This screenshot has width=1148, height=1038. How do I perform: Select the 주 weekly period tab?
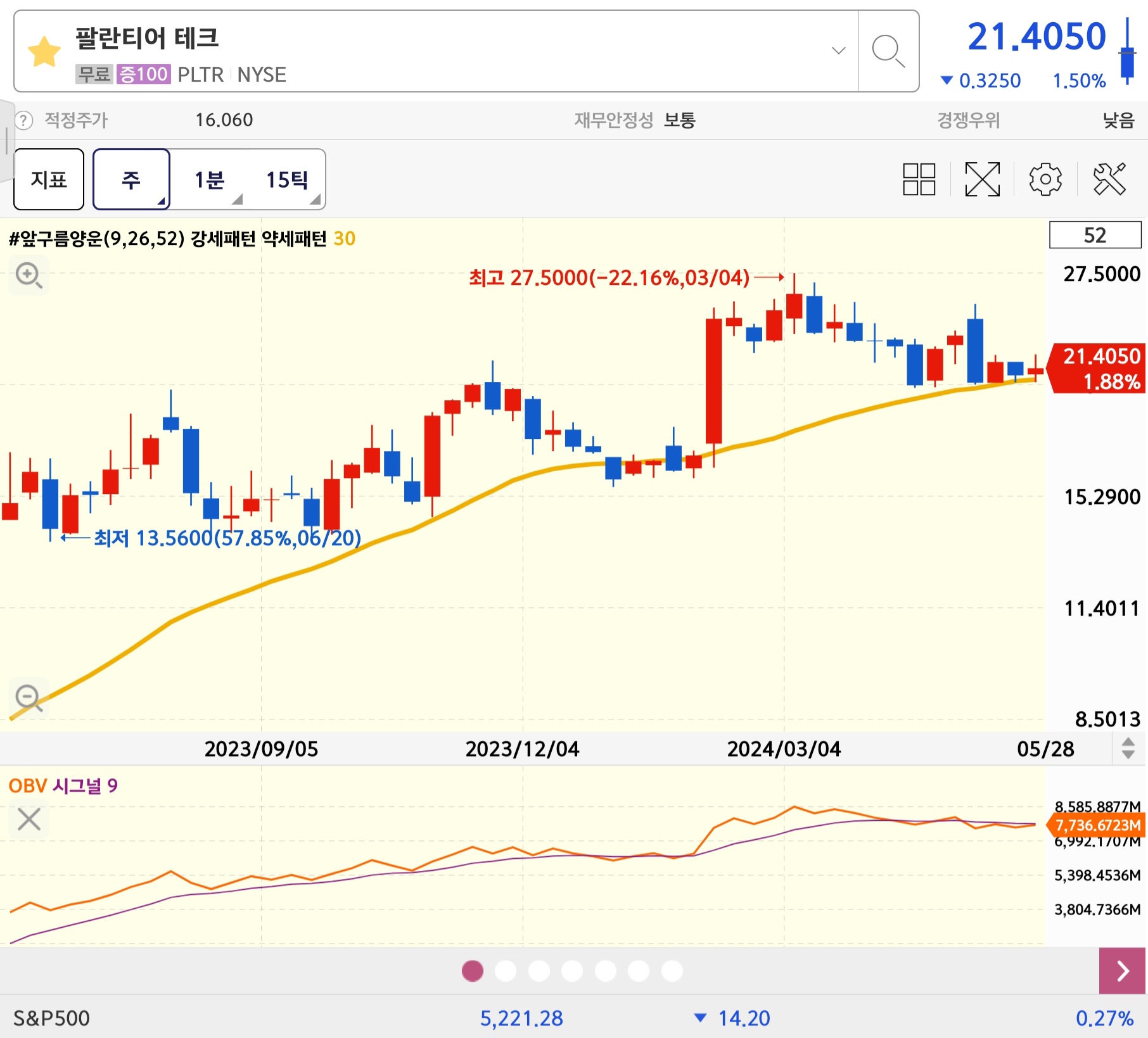(131, 179)
